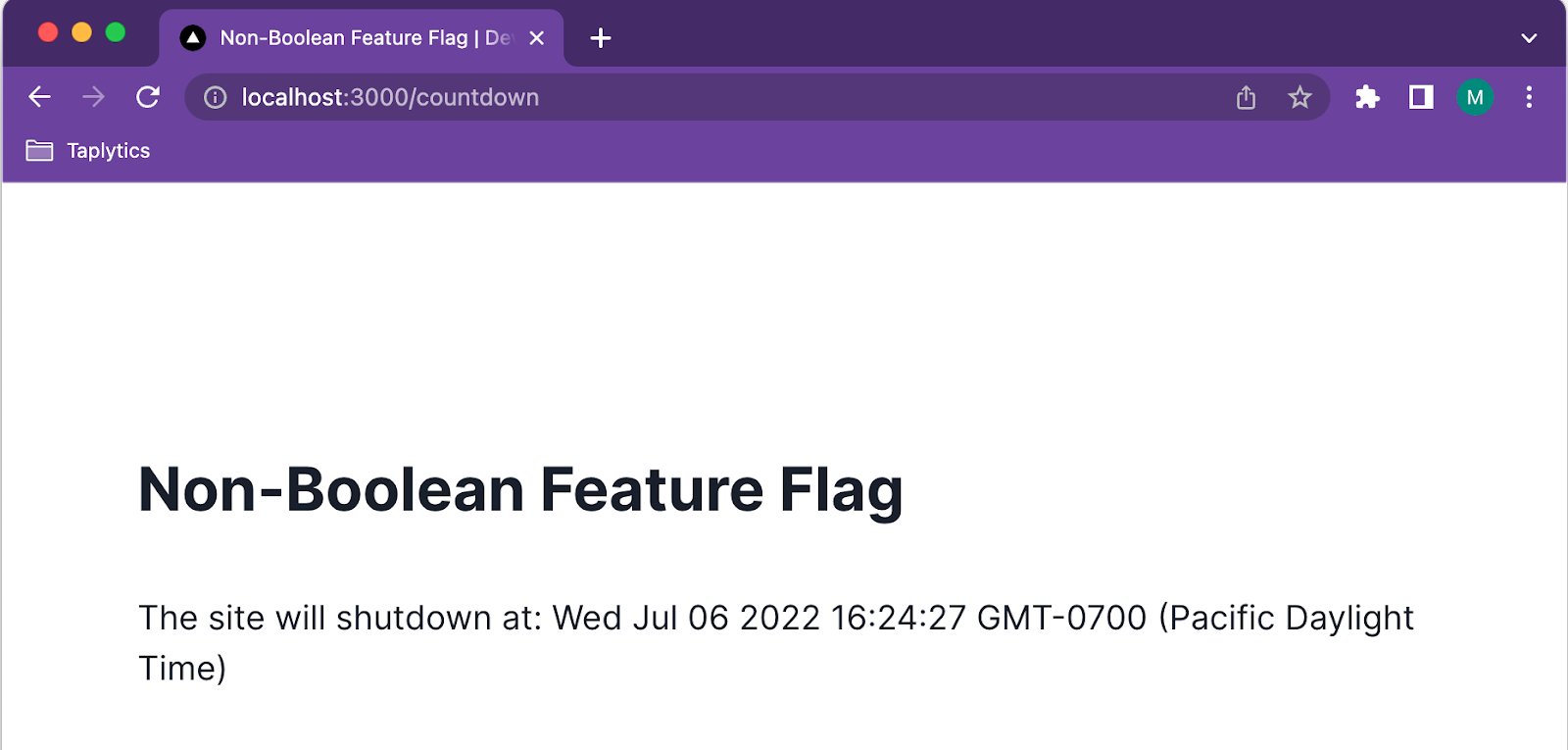The height and width of the screenshot is (750, 1568).
Task: Click the Non-Boolean Feature Flag heading
Action: [x=521, y=488]
